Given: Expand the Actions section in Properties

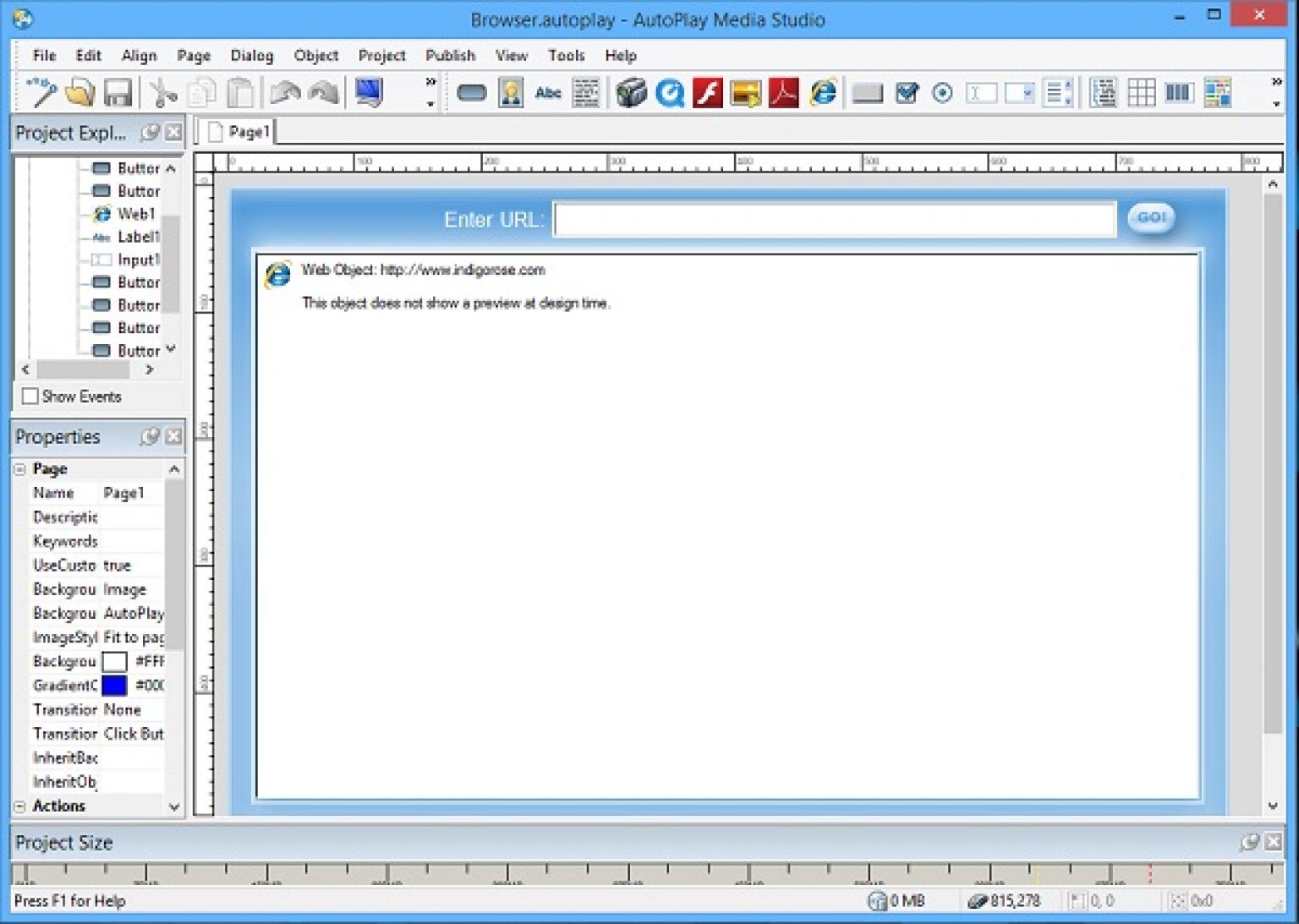Looking at the screenshot, I should click(x=19, y=806).
